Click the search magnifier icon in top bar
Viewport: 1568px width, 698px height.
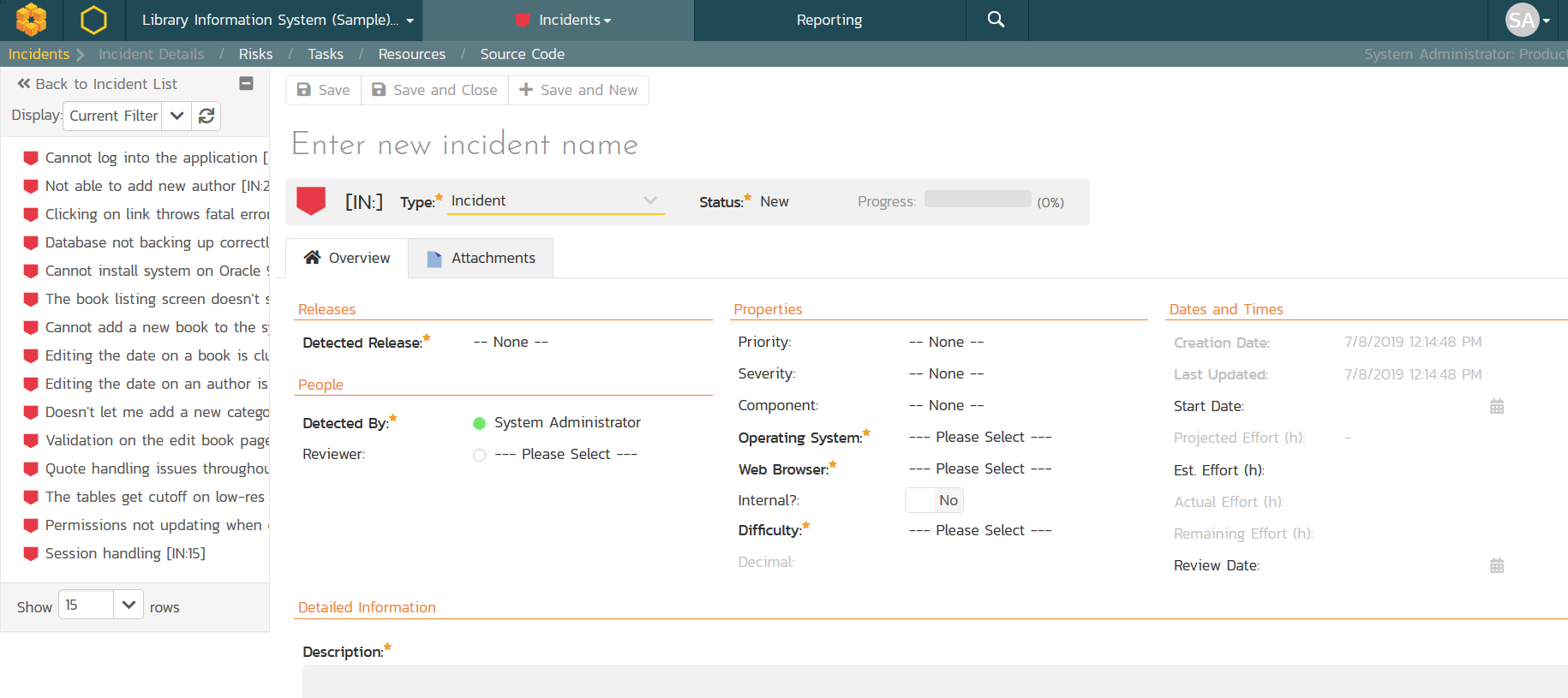(x=996, y=20)
